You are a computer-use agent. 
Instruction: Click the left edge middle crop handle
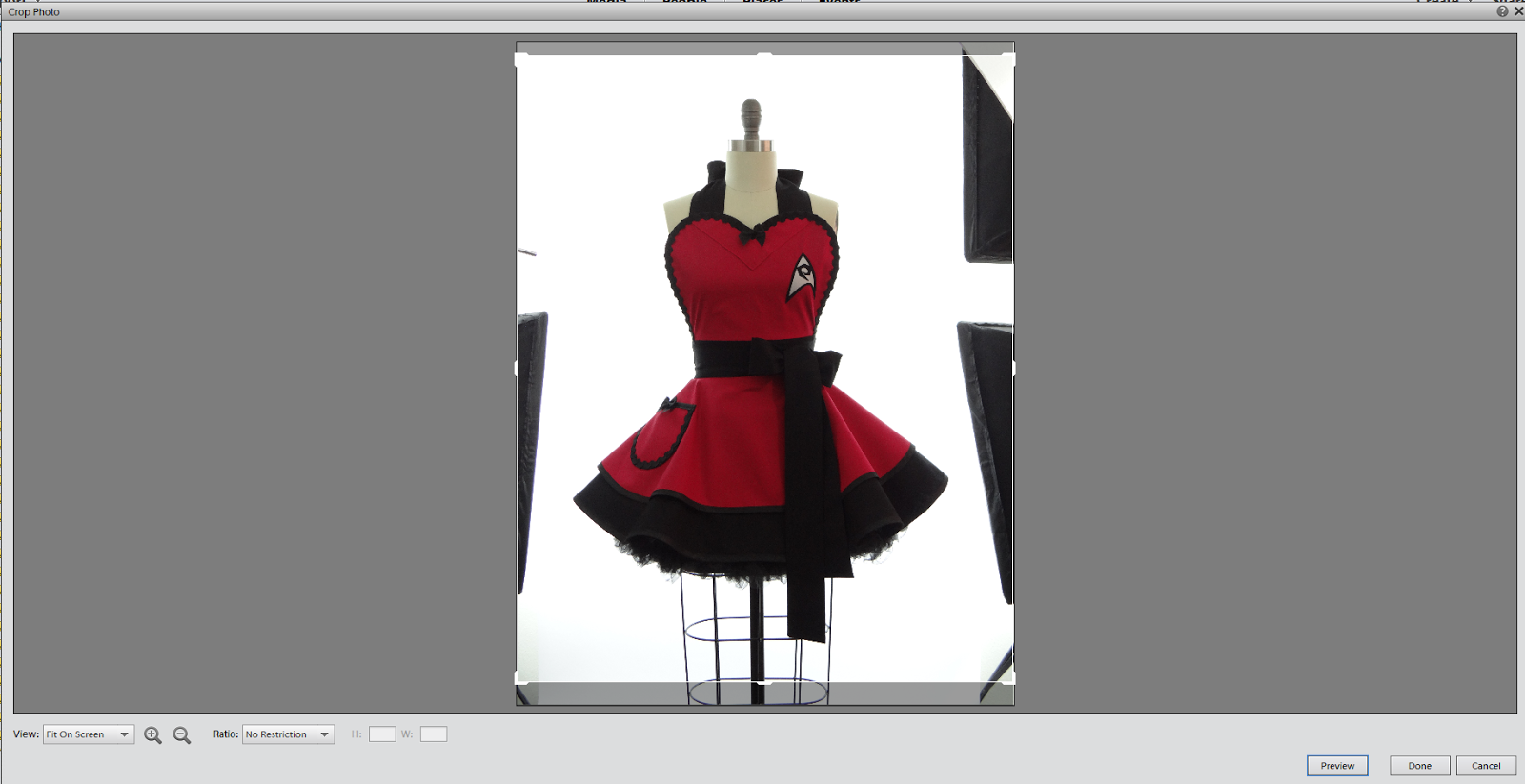click(517, 369)
